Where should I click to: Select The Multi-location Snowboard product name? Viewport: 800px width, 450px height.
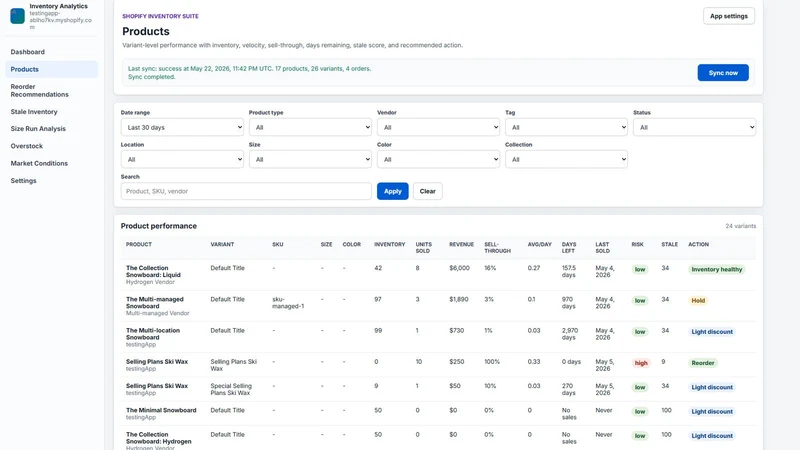pyautogui.click(x=153, y=334)
